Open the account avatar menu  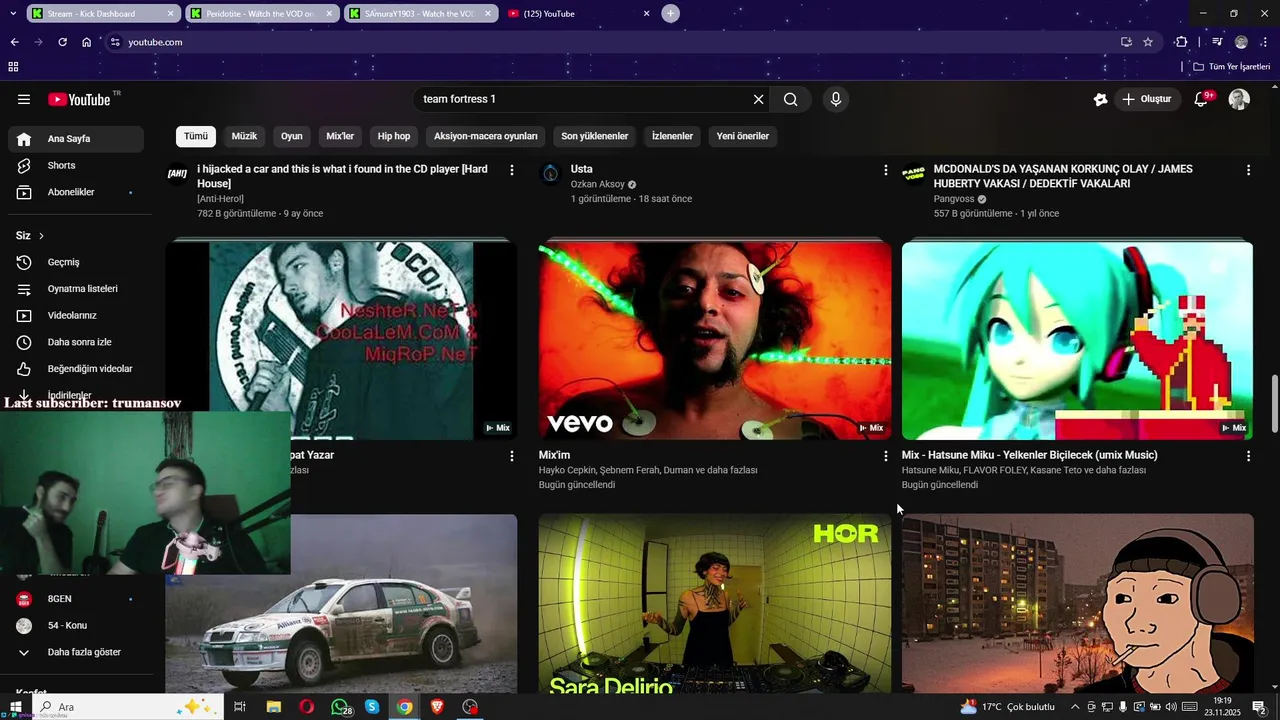tap(1239, 99)
